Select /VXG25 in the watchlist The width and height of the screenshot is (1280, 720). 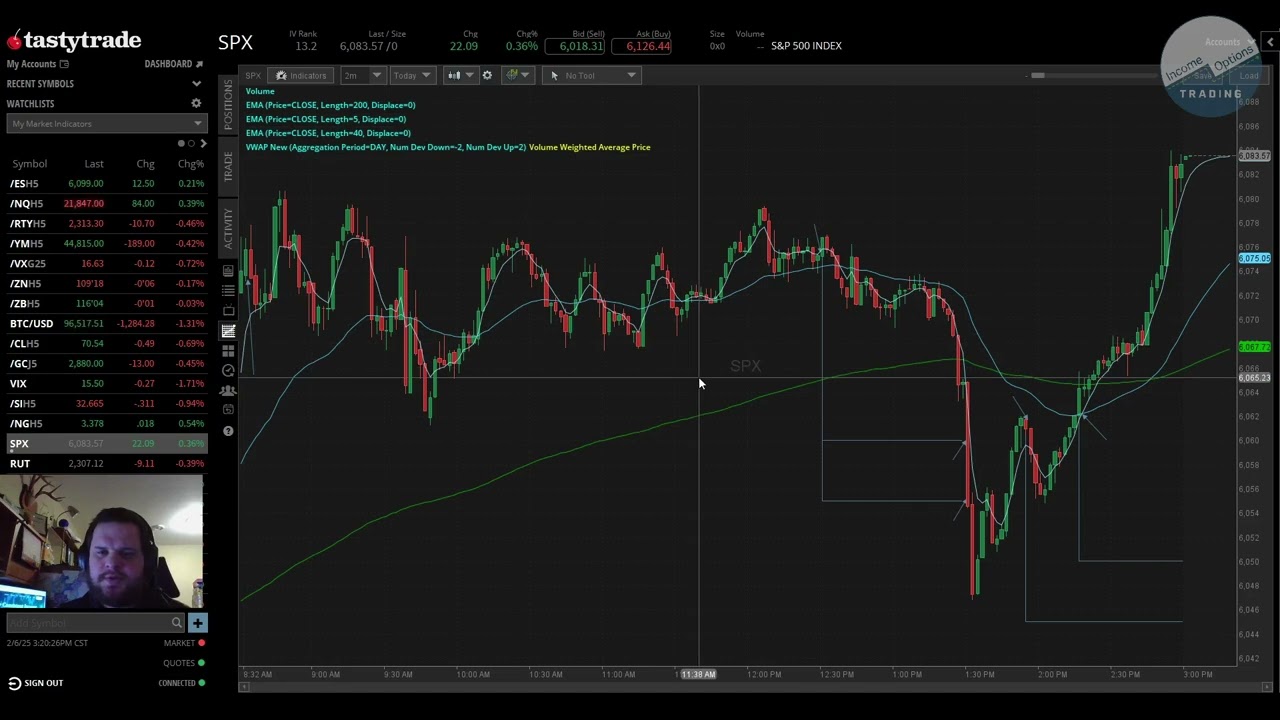pyautogui.click(x=106, y=264)
